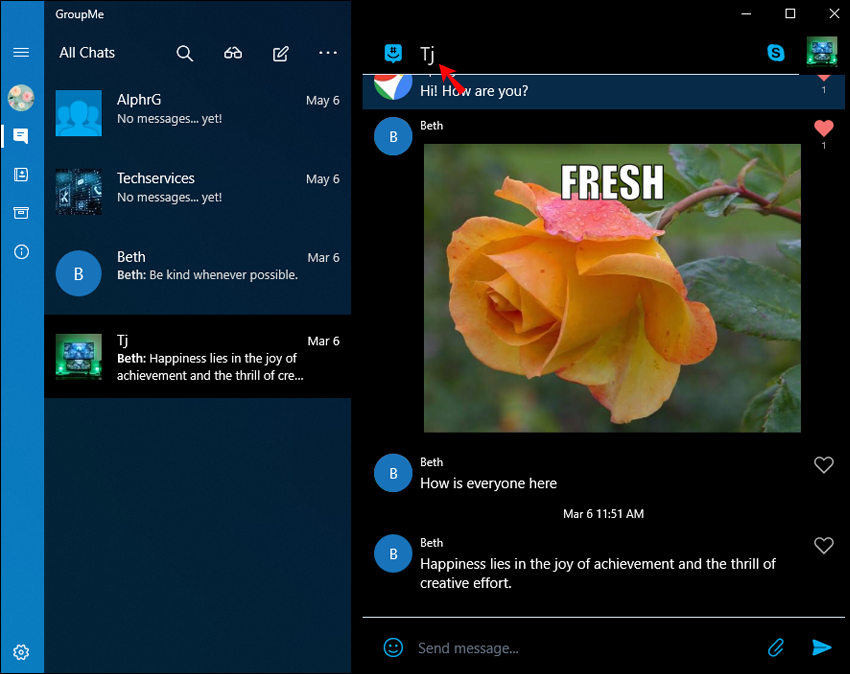This screenshot has width=850, height=674.
Task: Click the 'How is everyone here' message text
Action: [488, 483]
